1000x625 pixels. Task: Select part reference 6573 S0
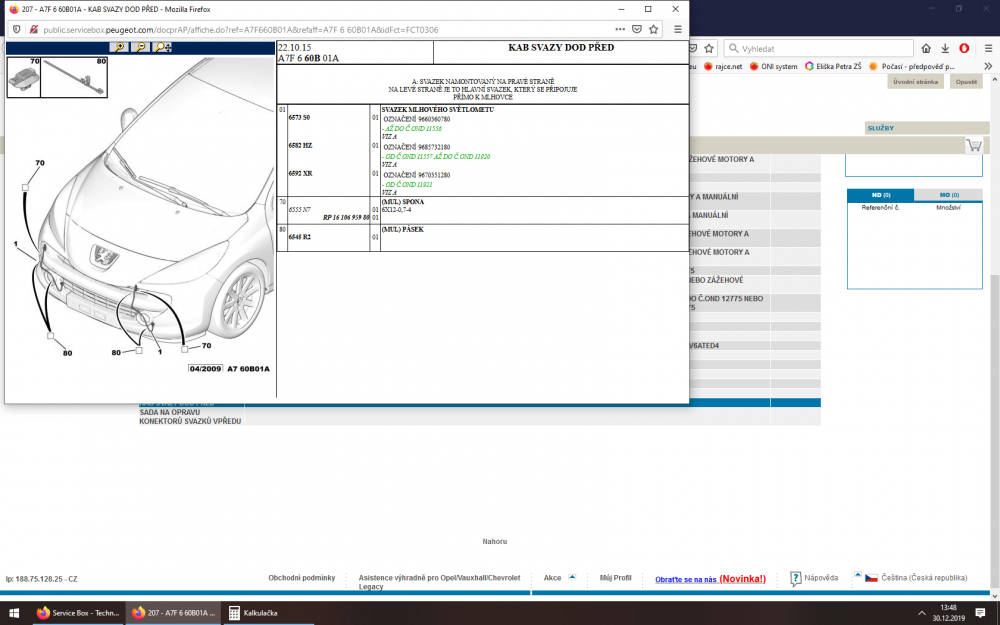pyautogui.click(x=299, y=118)
